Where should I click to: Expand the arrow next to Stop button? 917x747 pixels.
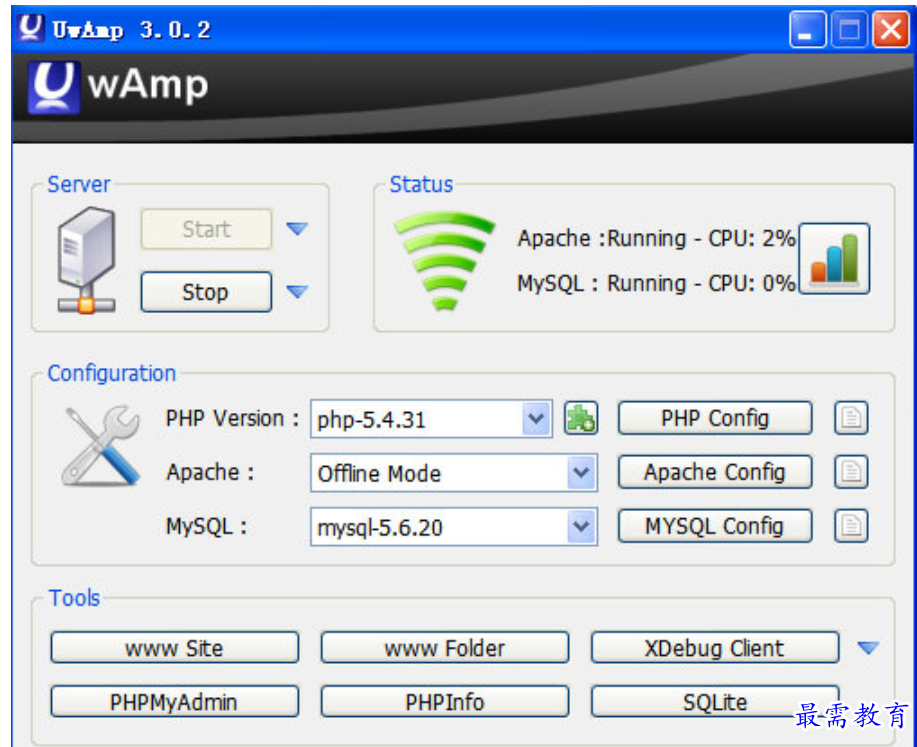pos(297,291)
